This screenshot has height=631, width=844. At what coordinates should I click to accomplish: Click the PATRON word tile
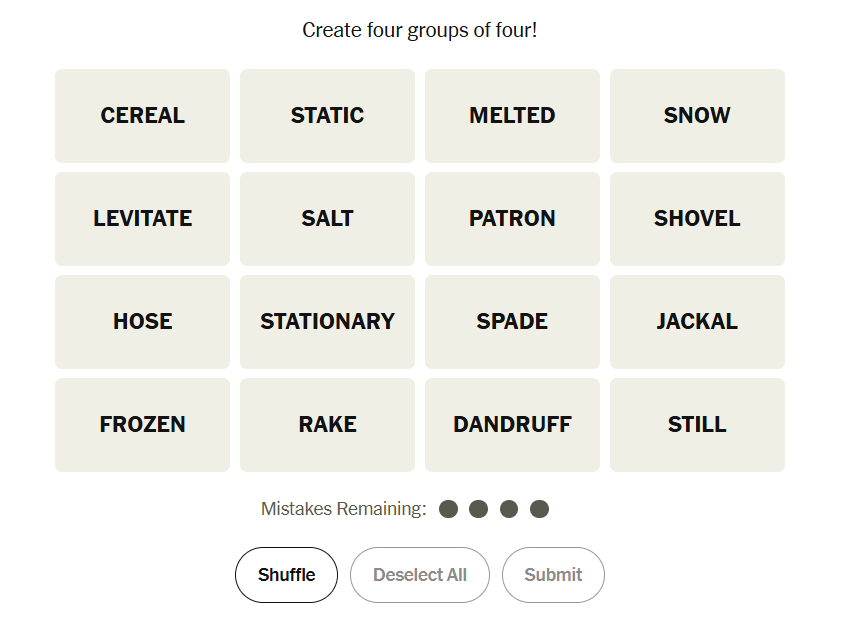(512, 219)
